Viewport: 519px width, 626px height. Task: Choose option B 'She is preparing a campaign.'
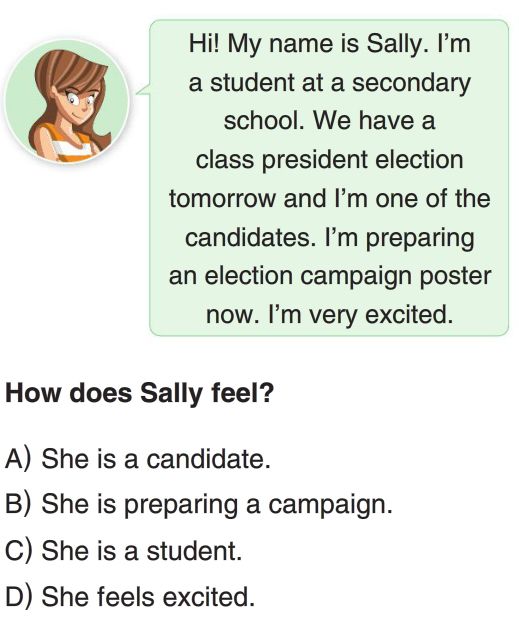tap(199, 505)
